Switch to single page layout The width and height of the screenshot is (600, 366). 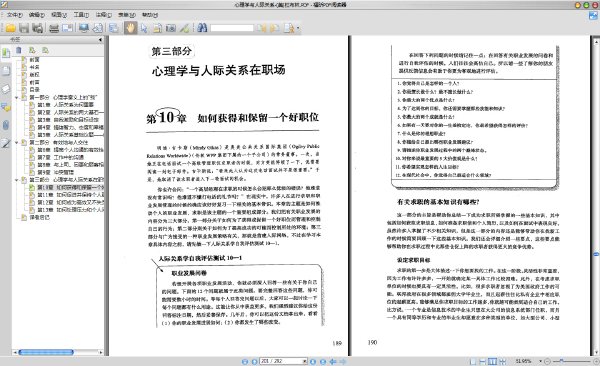pyautogui.click(x=473, y=361)
